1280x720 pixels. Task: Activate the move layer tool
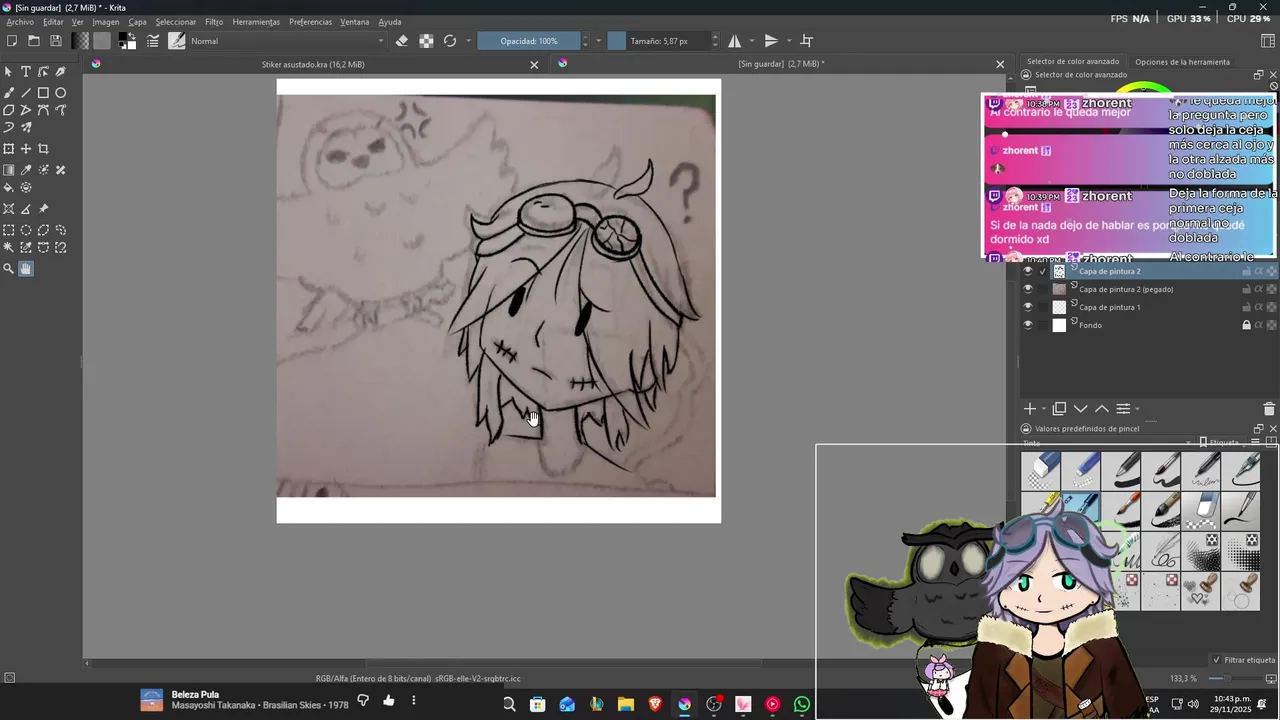tap(26, 149)
